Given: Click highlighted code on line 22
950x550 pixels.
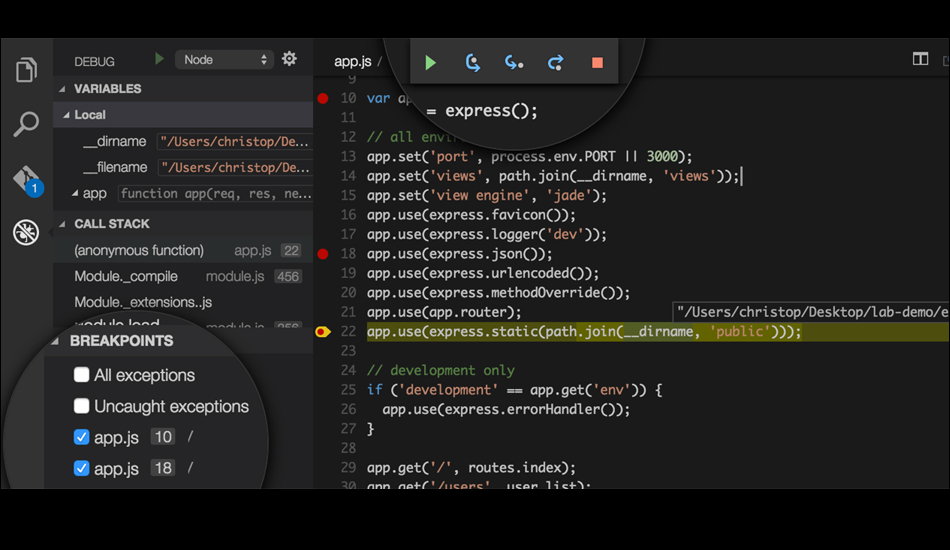Looking at the screenshot, I should click(x=584, y=331).
